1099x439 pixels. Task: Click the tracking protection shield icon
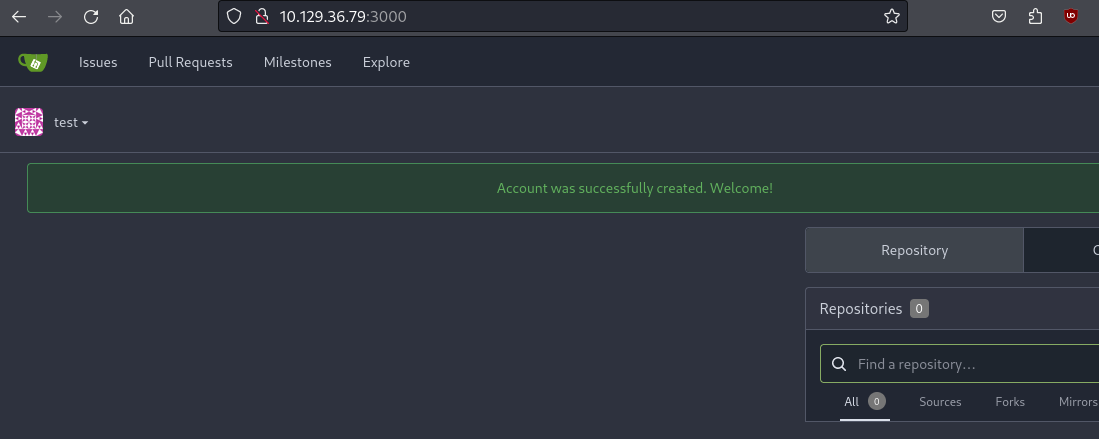pyautogui.click(x=234, y=16)
